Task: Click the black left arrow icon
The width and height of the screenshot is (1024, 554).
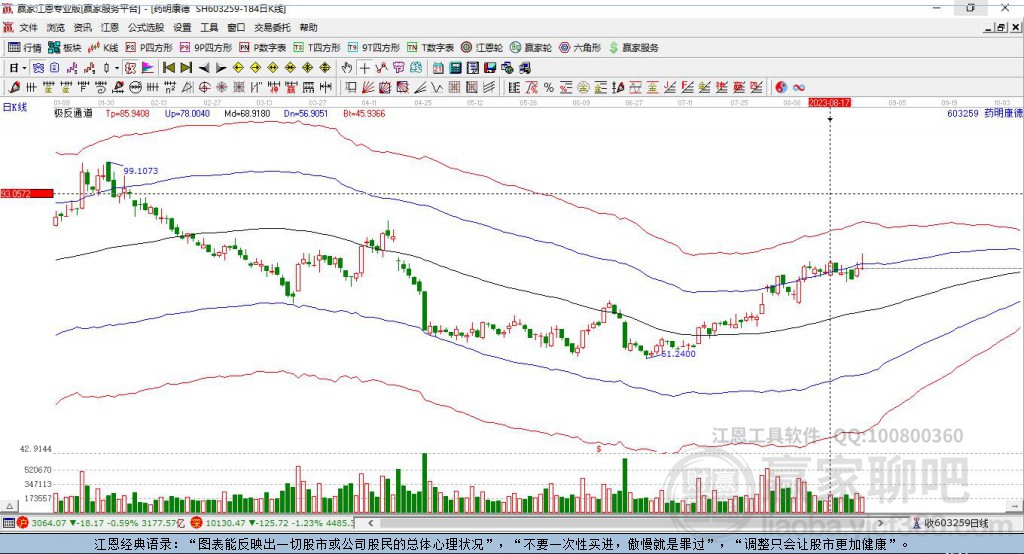Action: pos(204,68)
